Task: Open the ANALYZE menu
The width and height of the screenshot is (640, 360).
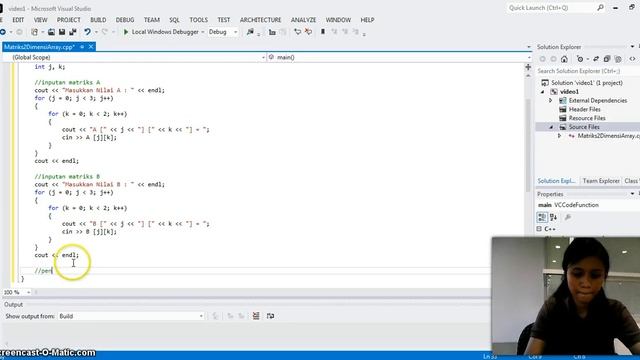Action: 303,20
